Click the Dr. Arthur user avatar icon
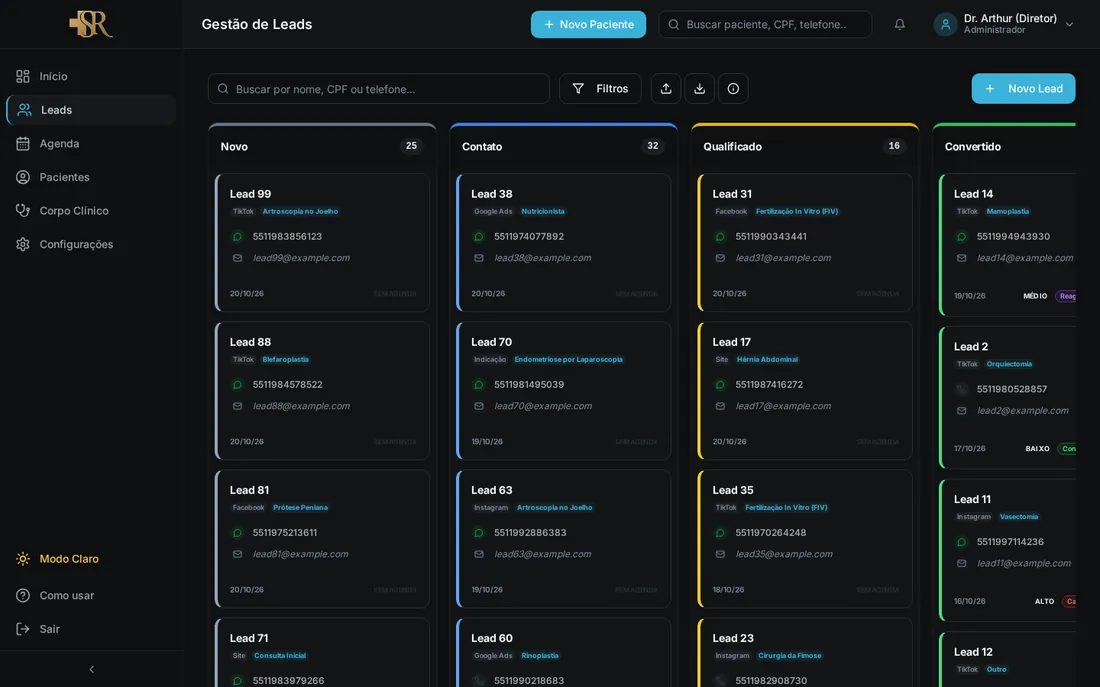Image resolution: width=1100 pixels, height=687 pixels. coord(945,25)
